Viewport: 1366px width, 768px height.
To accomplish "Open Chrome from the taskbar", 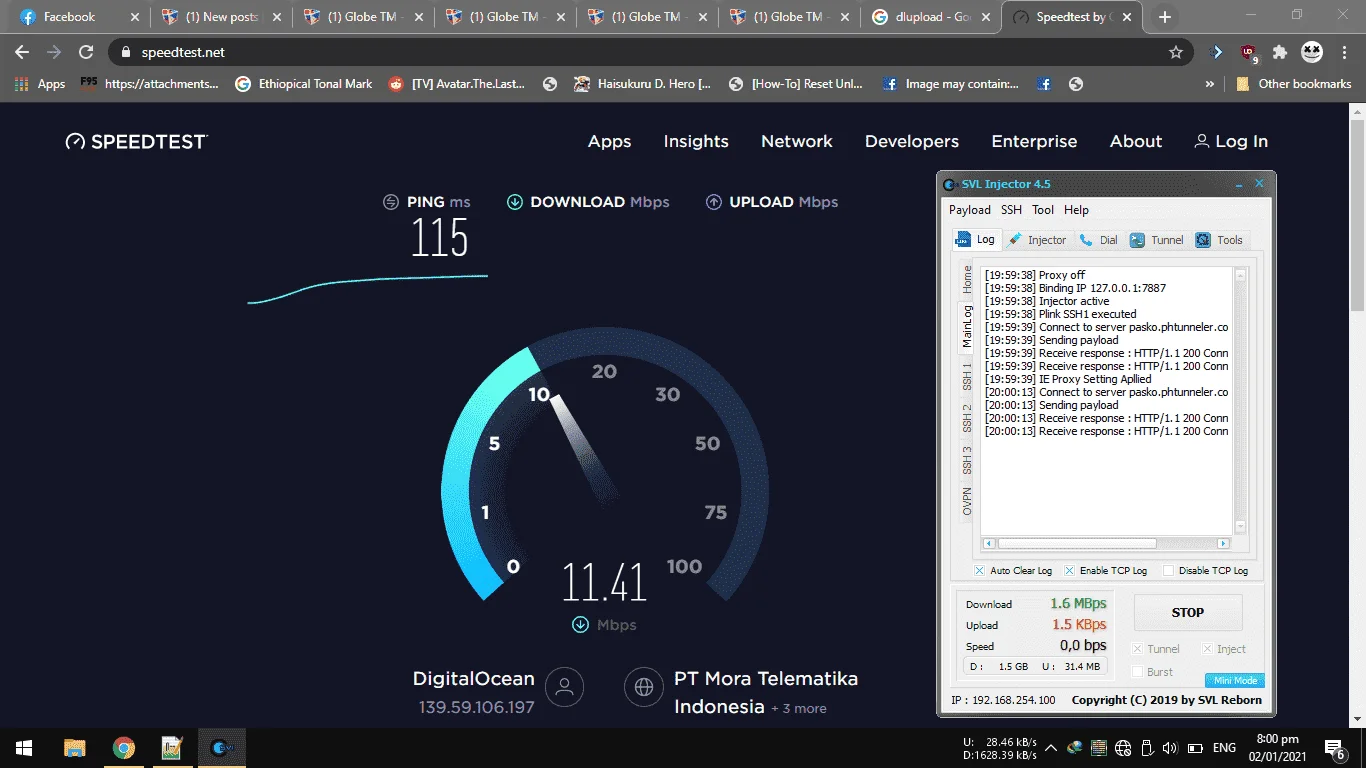I will tap(124, 748).
